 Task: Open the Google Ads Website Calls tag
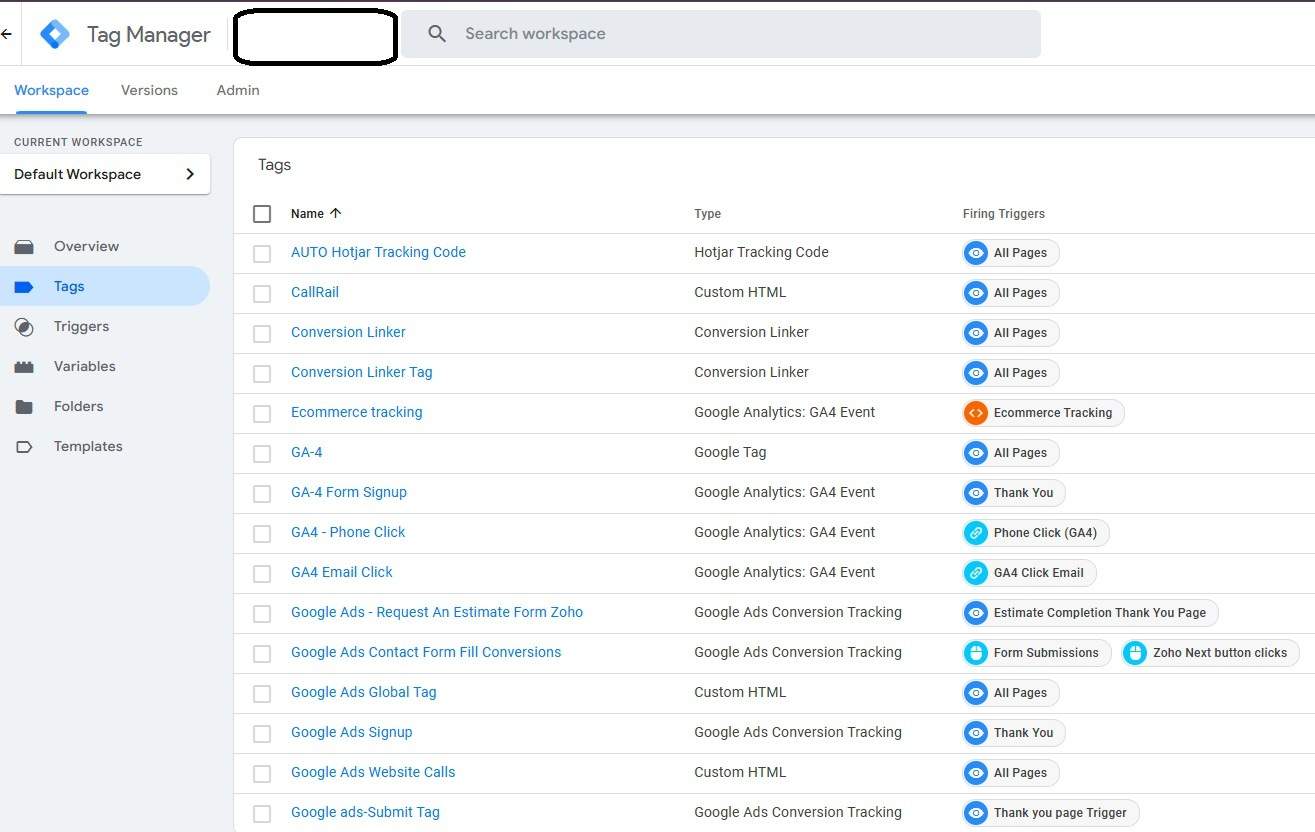(x=373, y=772)
